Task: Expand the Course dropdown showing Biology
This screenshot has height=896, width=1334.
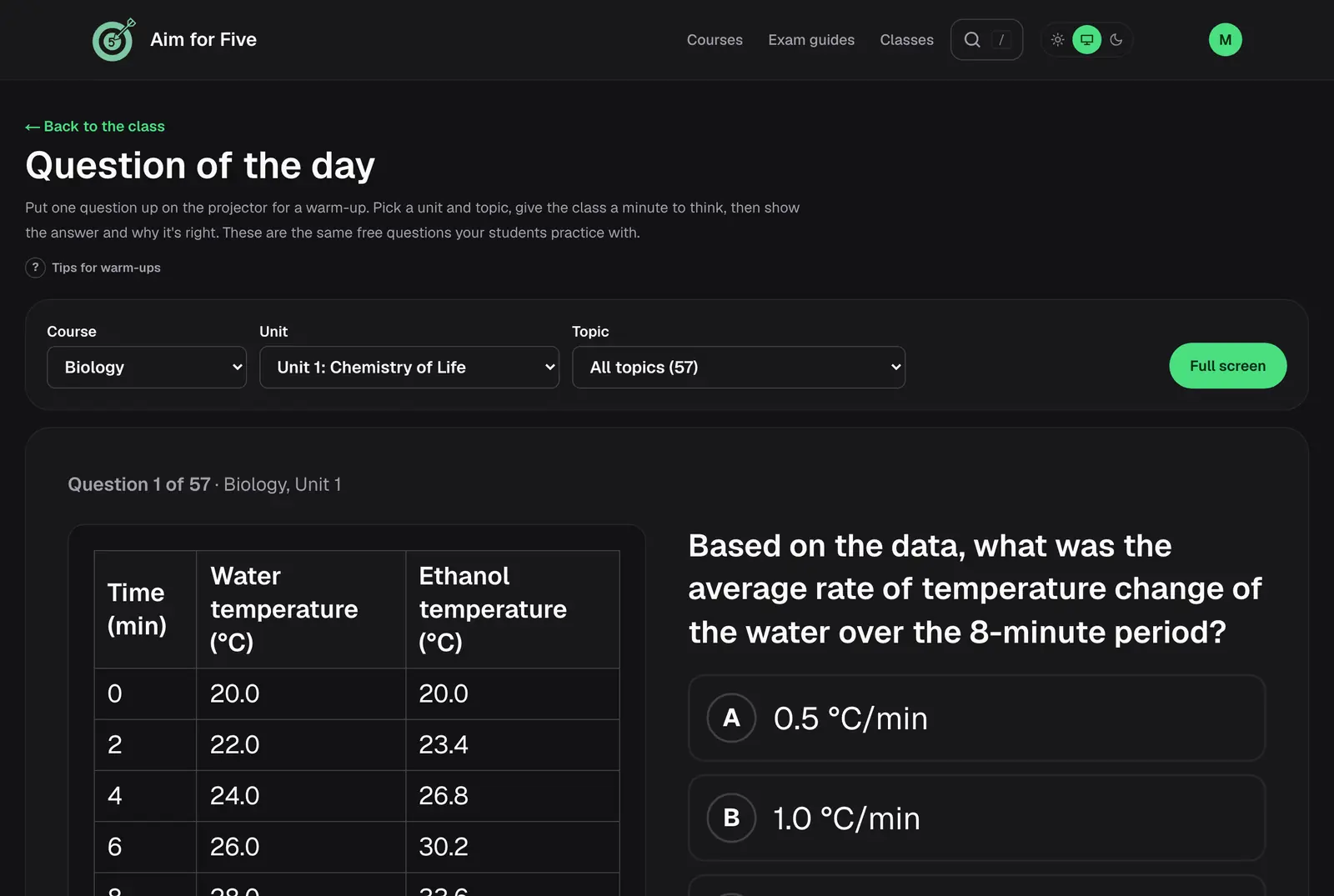Action: pos(147,368)
